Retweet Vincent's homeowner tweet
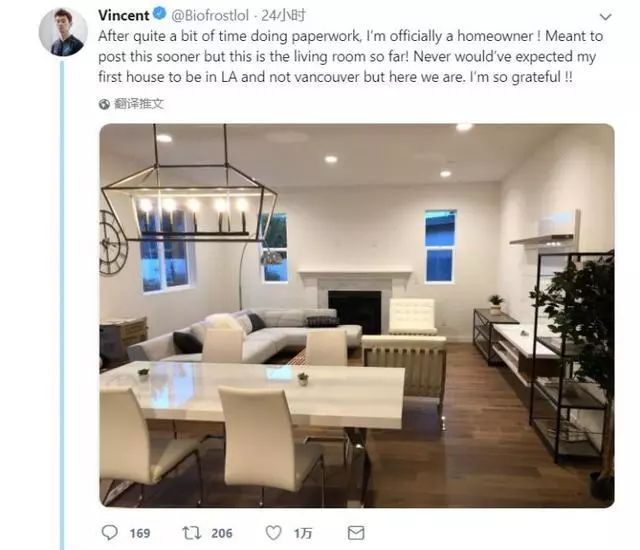 [x=191, y=532]
